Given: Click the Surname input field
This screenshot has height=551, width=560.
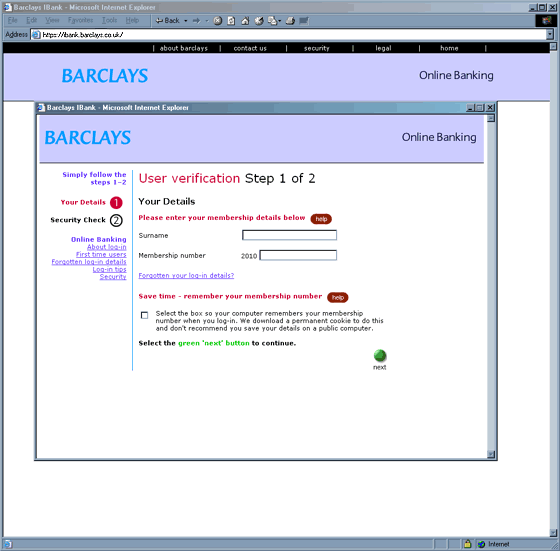Looking at the screenshot, I should 289,235.
